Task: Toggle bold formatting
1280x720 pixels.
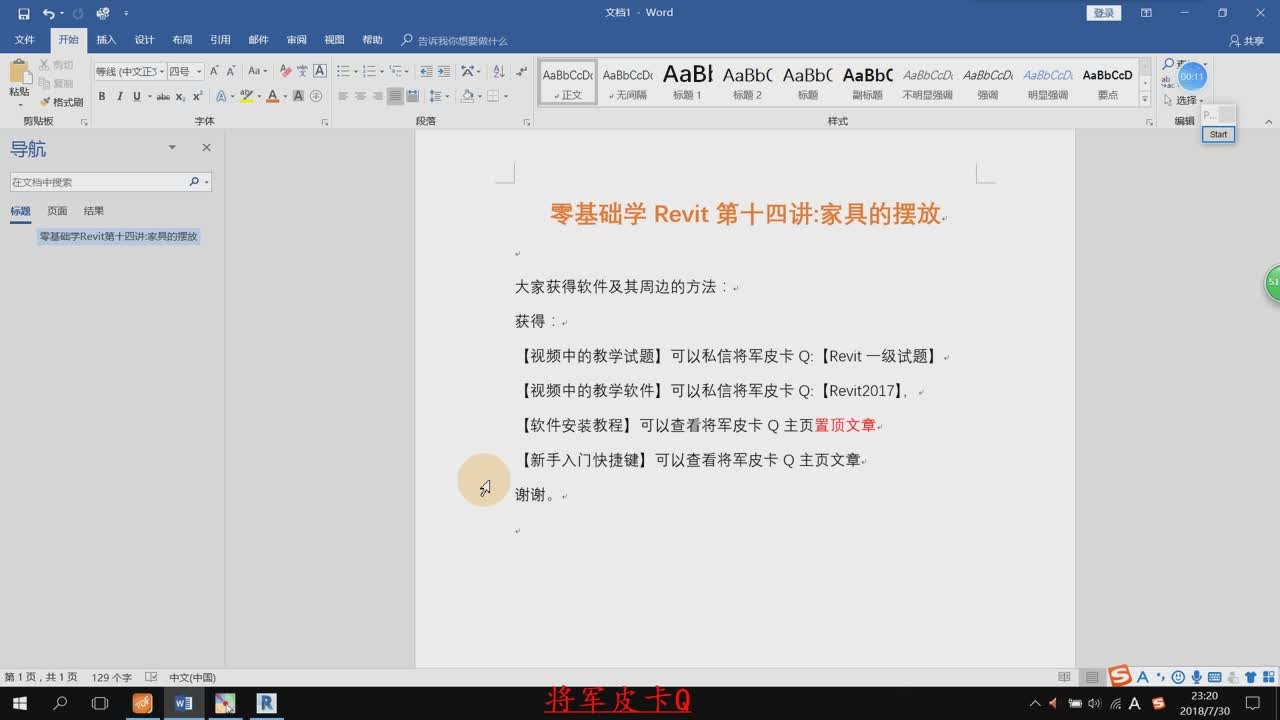Action: 102,97
